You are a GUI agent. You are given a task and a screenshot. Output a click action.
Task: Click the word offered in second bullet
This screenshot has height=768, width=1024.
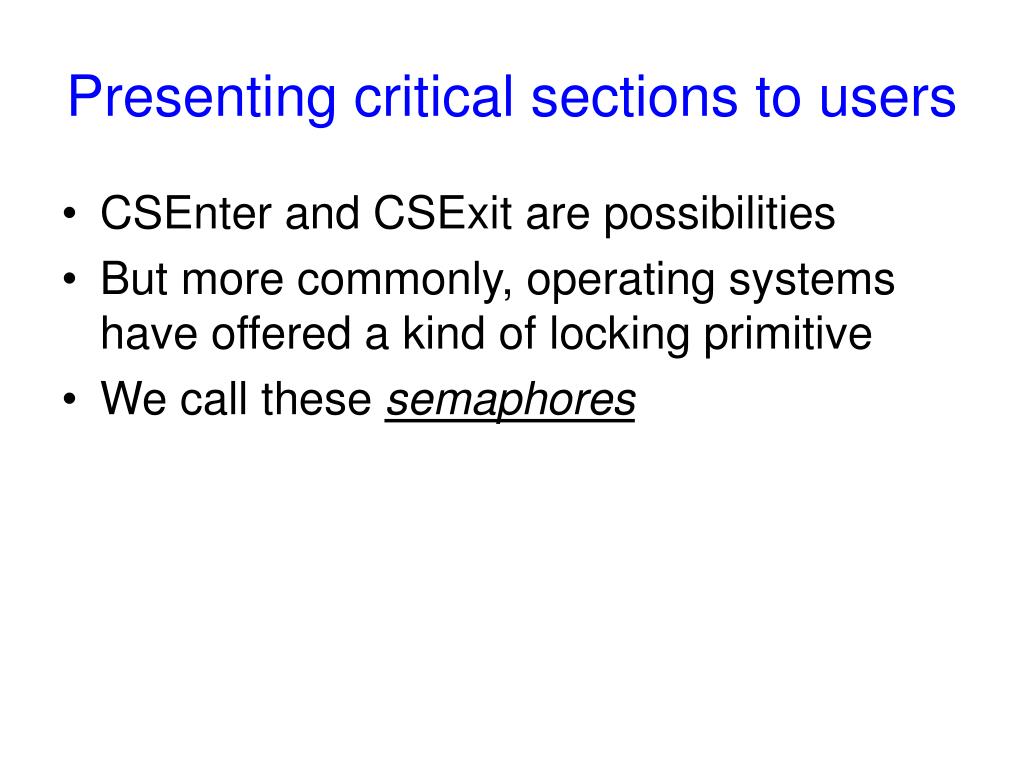[x=281, y=334]
